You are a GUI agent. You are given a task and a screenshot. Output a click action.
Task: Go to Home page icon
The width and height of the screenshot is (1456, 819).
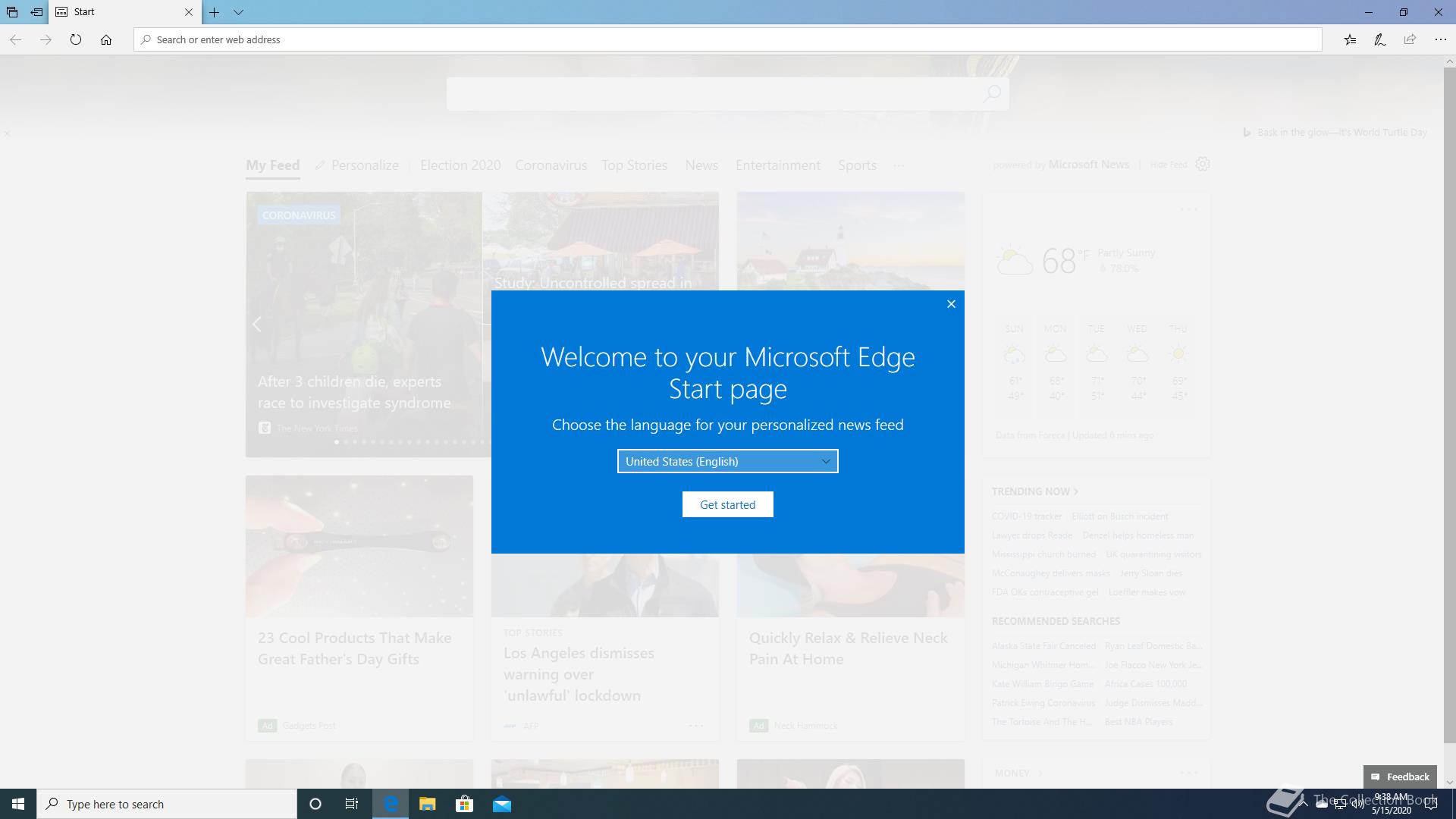(106, 39)
